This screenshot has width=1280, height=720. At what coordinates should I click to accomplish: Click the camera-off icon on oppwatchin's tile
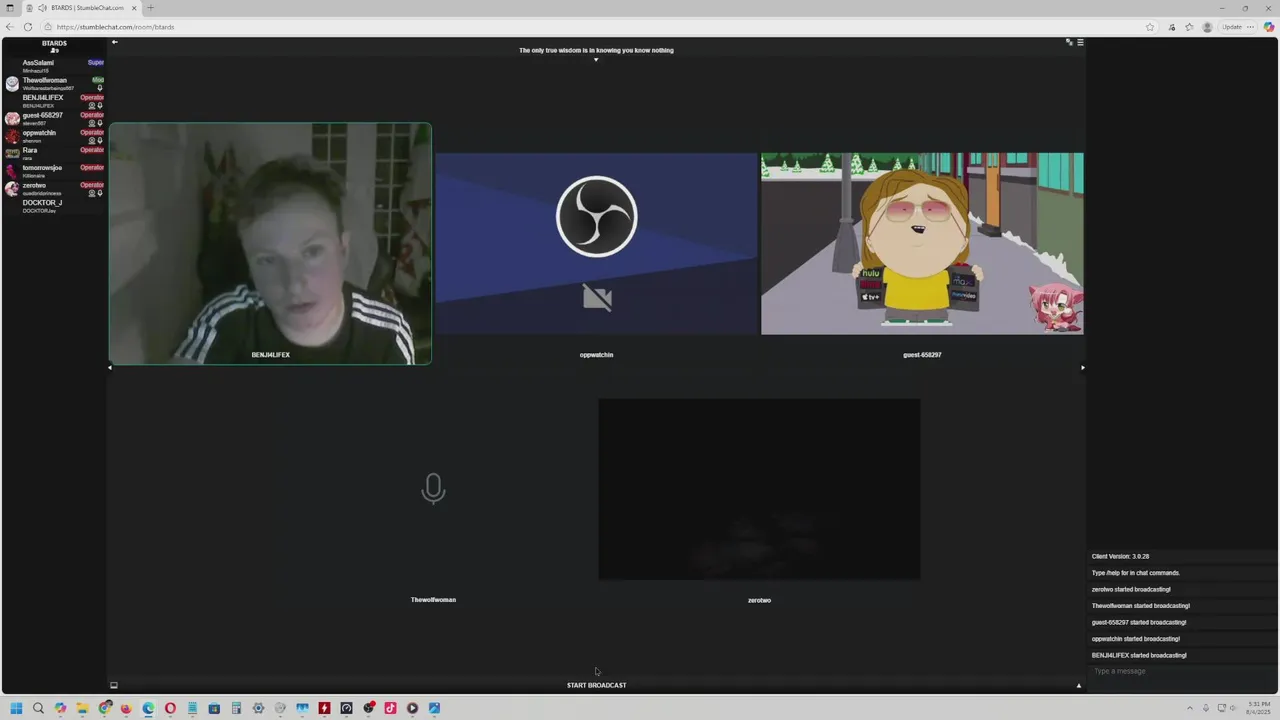597,297
